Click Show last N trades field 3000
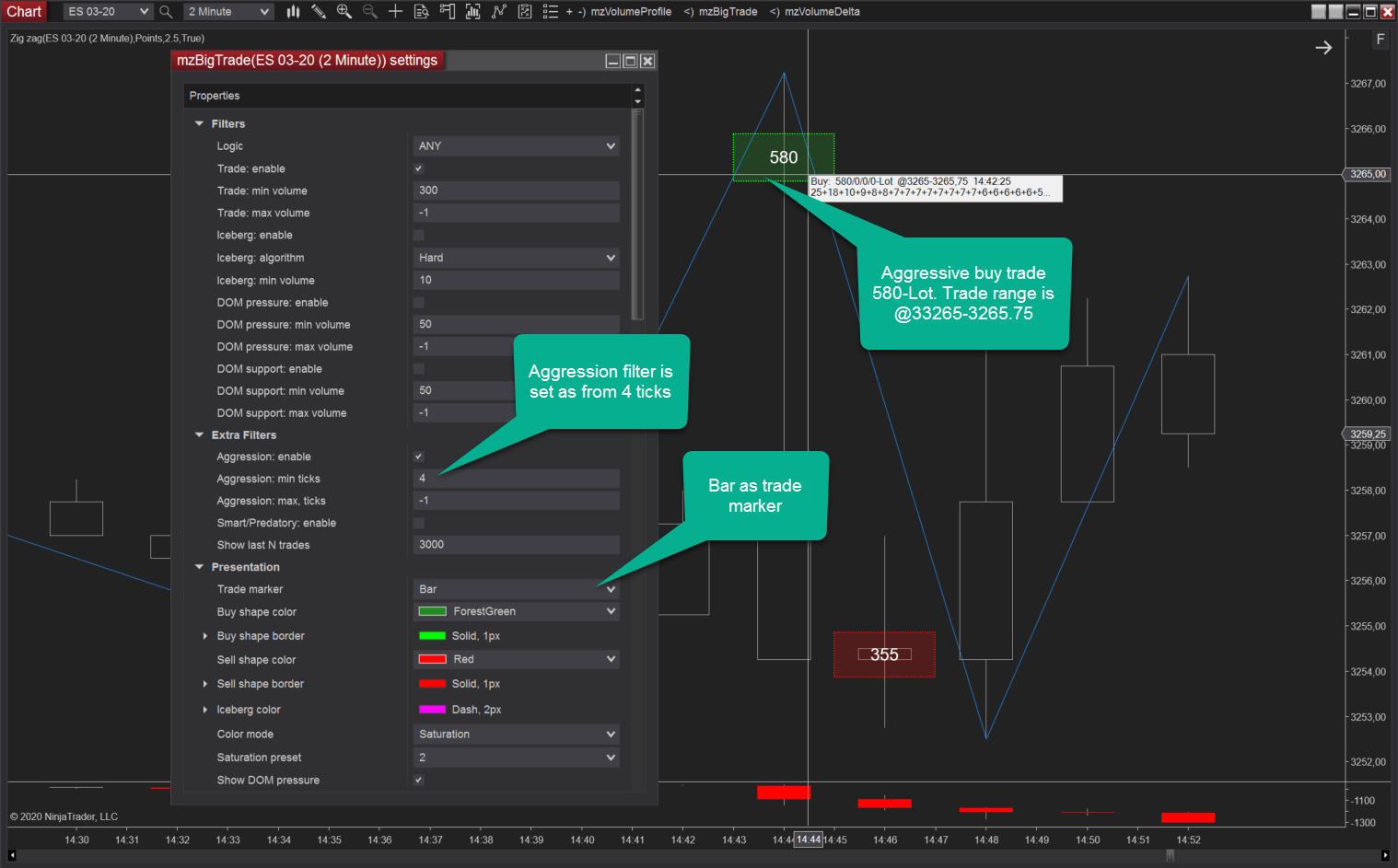The width and height of the screenshot is (1398, 868). pos(516,545)
